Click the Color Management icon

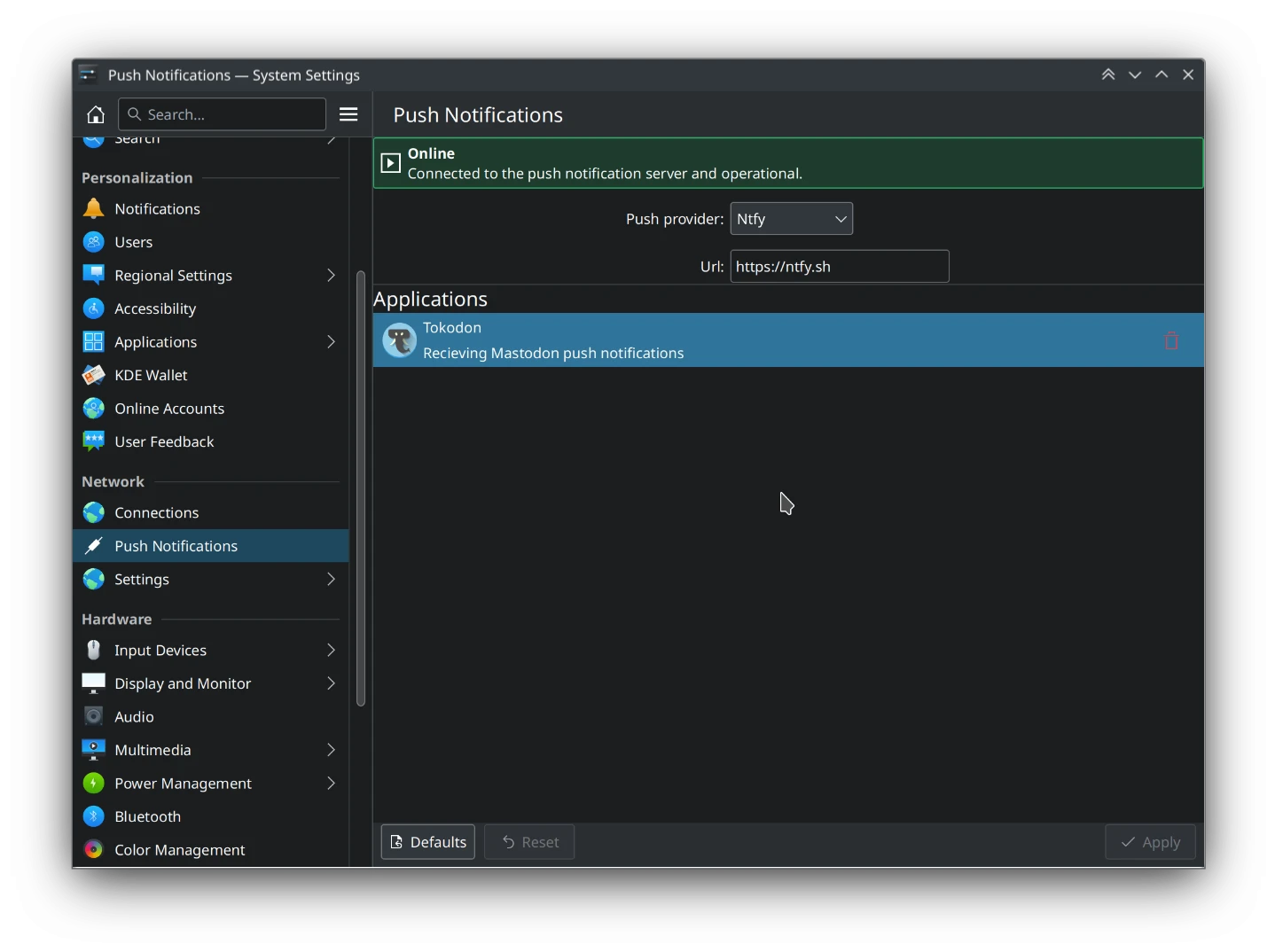[x=93, y=849]
